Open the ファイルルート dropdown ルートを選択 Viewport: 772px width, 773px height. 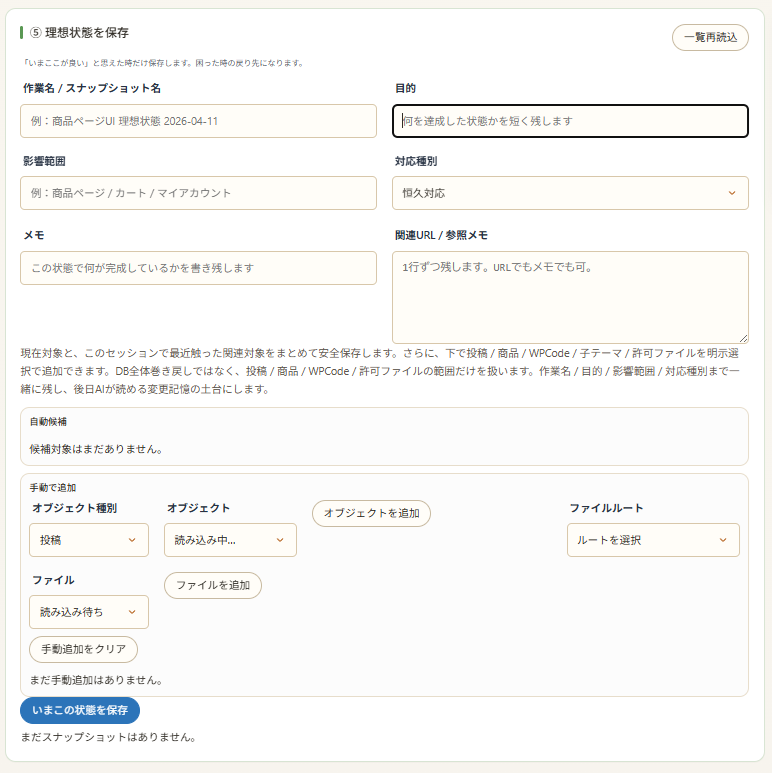click(653, 540)
